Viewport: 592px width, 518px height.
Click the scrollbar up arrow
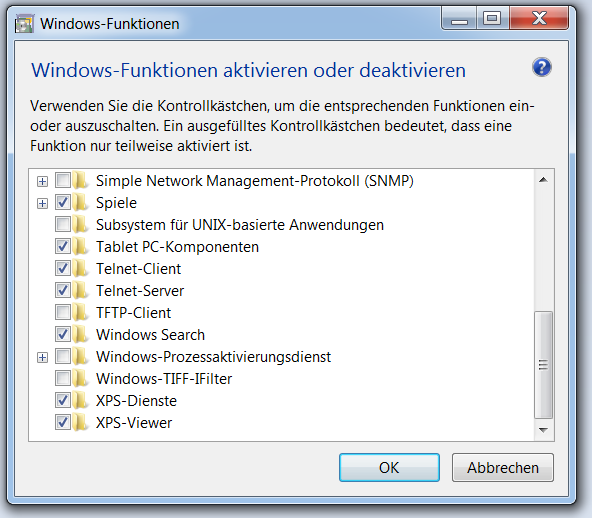[544, 180]
